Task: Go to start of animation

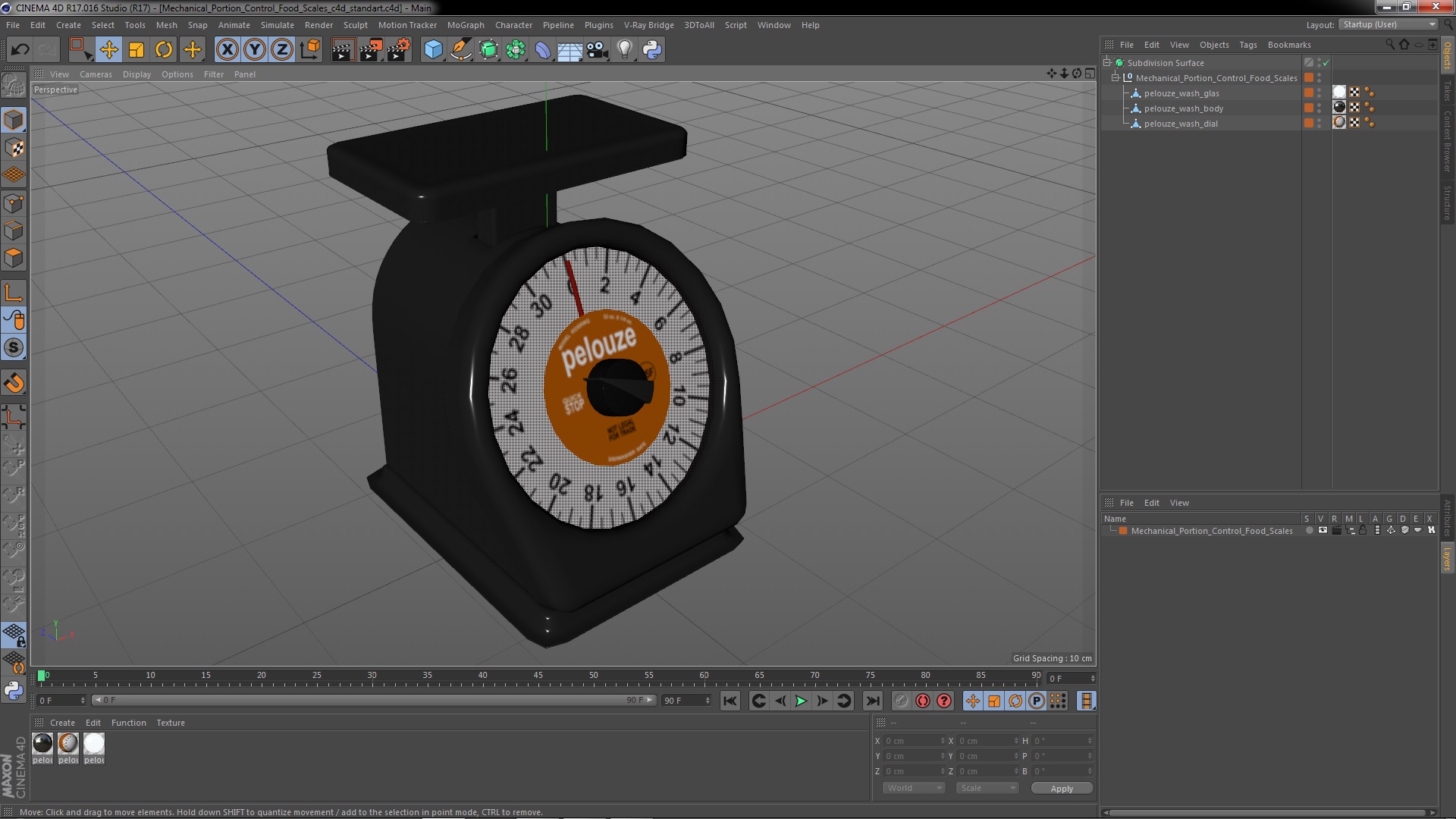Action: point(730,701)
